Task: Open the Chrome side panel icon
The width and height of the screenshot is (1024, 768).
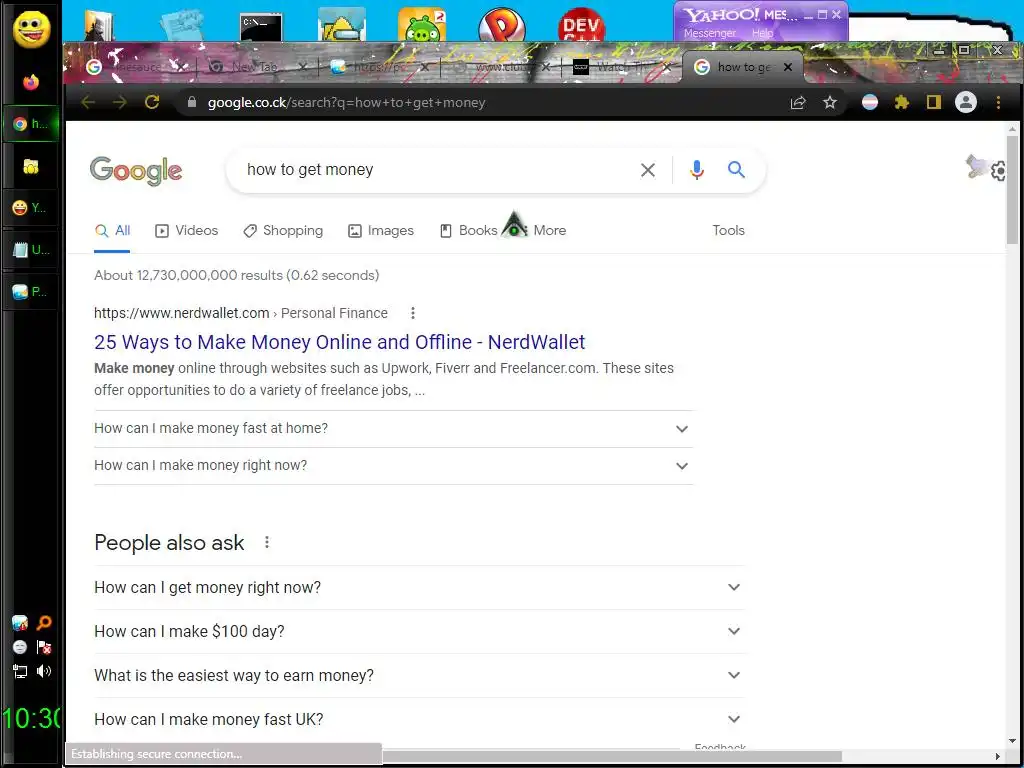Action: (x=934, y=103)
